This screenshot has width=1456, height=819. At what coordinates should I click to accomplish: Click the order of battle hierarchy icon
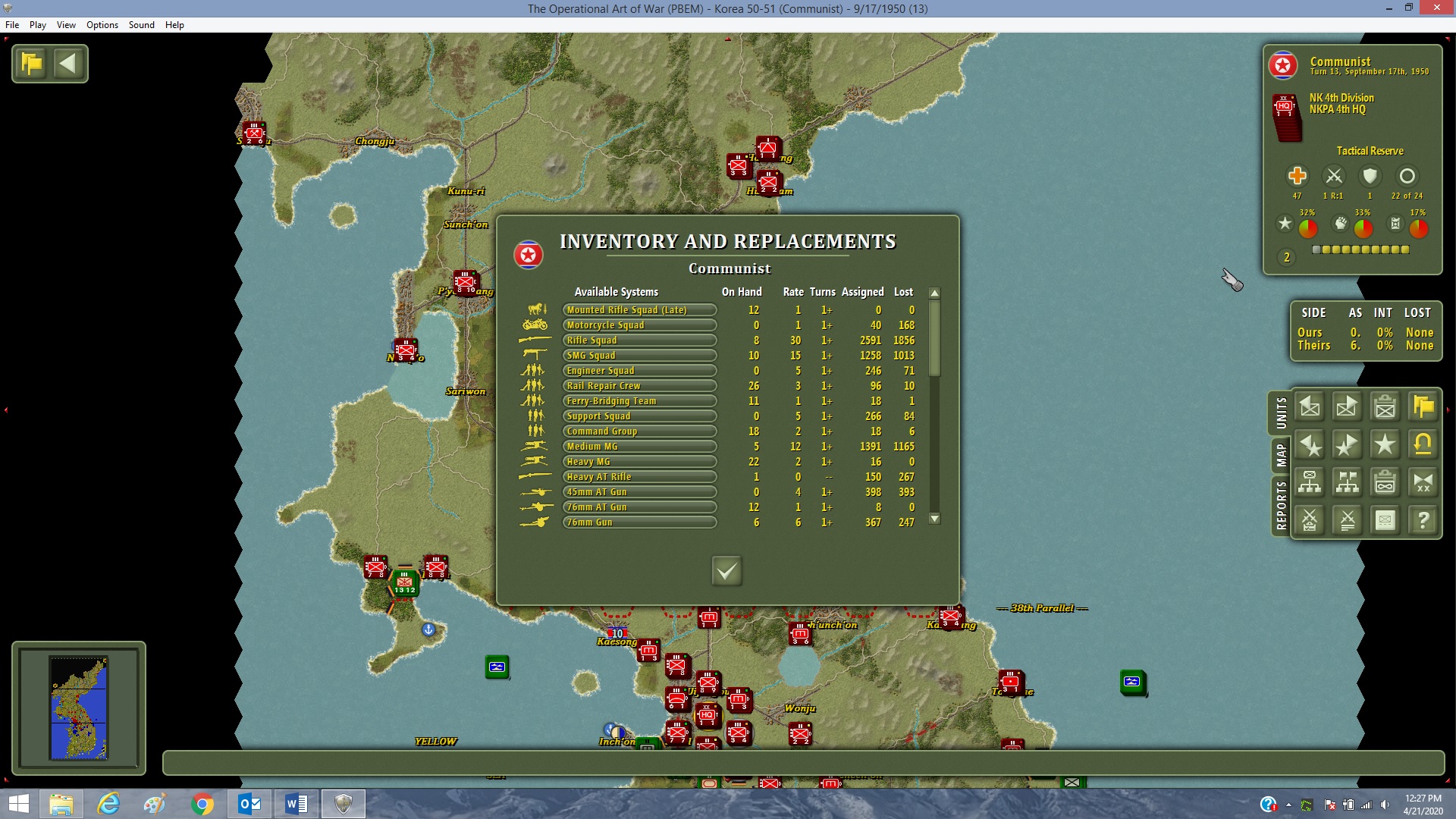pos(1310,482)
